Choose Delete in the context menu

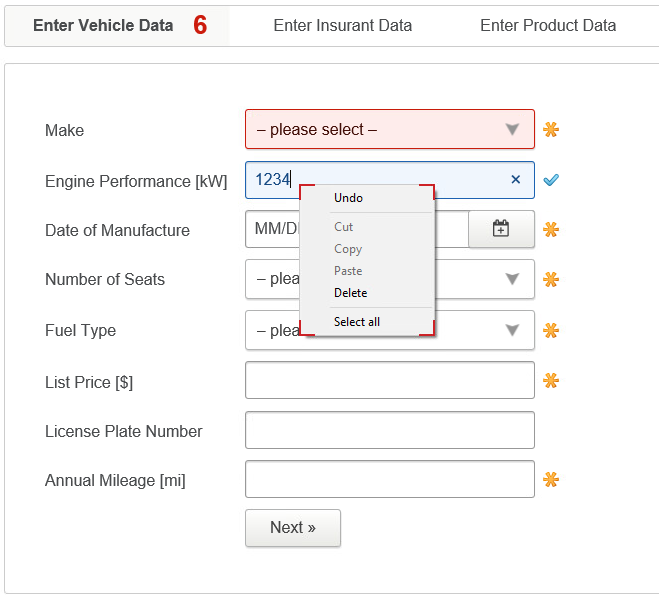[x=351, y=293]
